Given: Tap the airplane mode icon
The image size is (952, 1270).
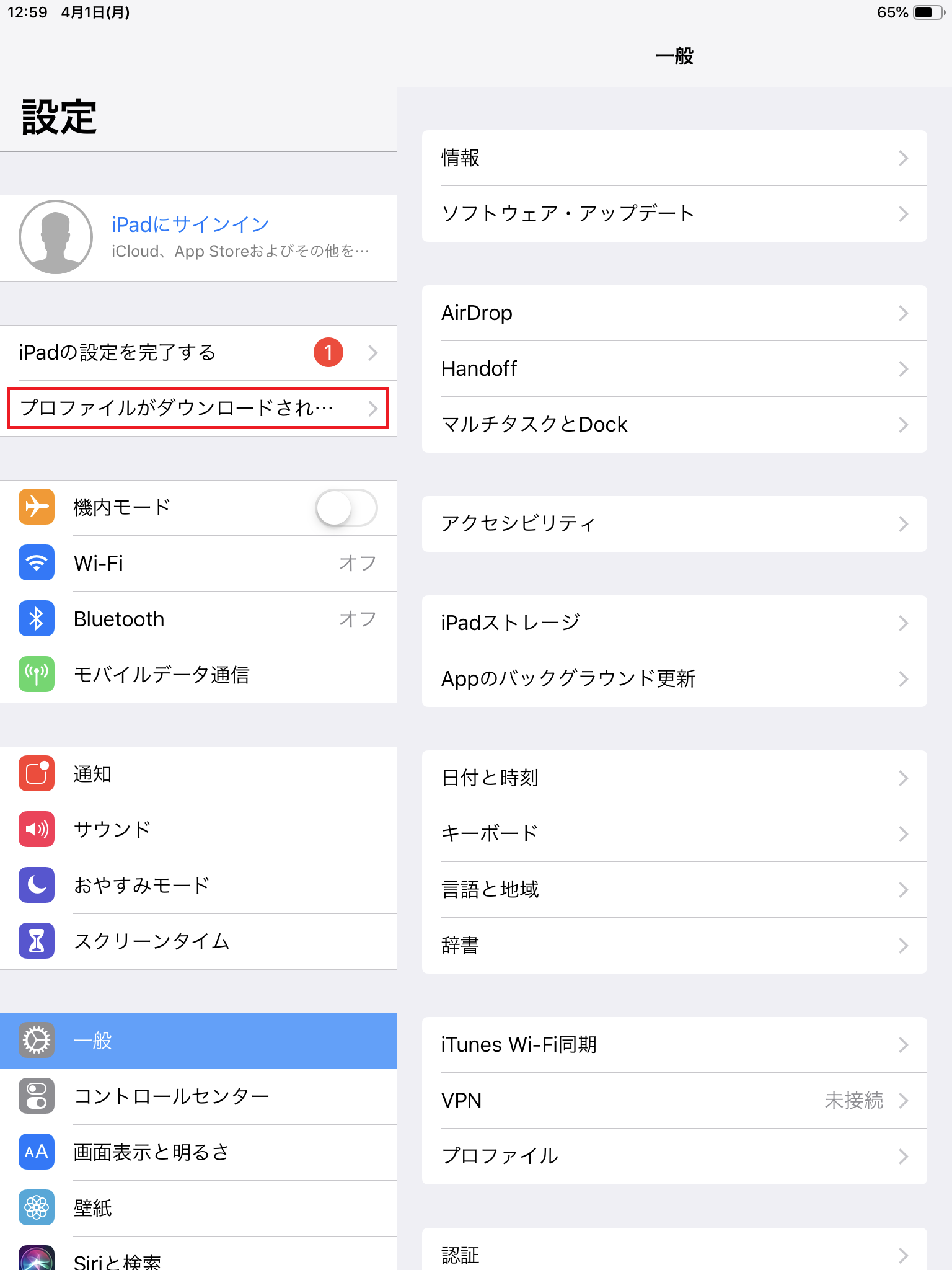Looking at the screenshot, I should point(37,507).
